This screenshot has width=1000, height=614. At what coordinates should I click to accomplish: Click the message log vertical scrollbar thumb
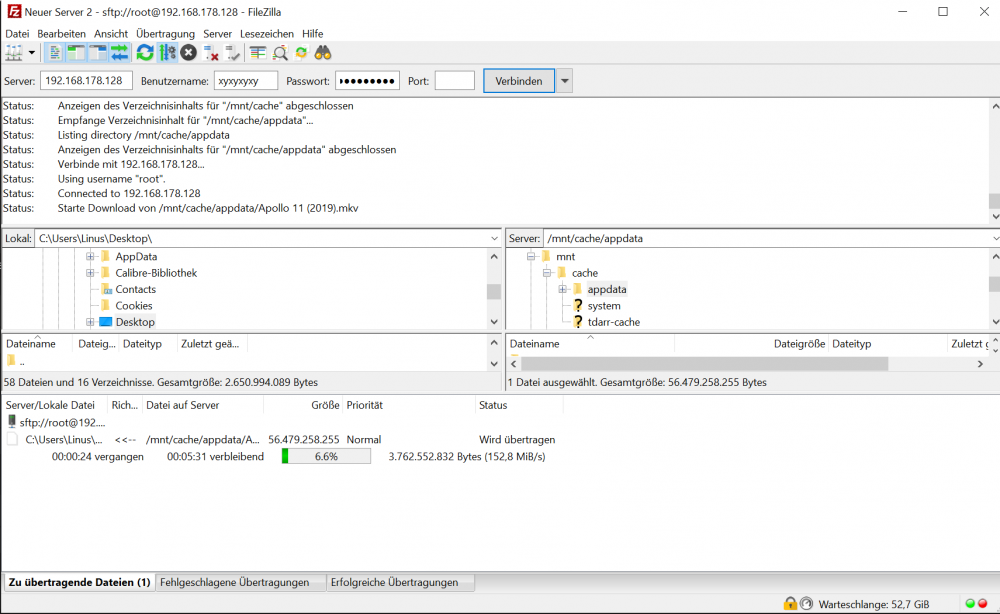point(994,201)
